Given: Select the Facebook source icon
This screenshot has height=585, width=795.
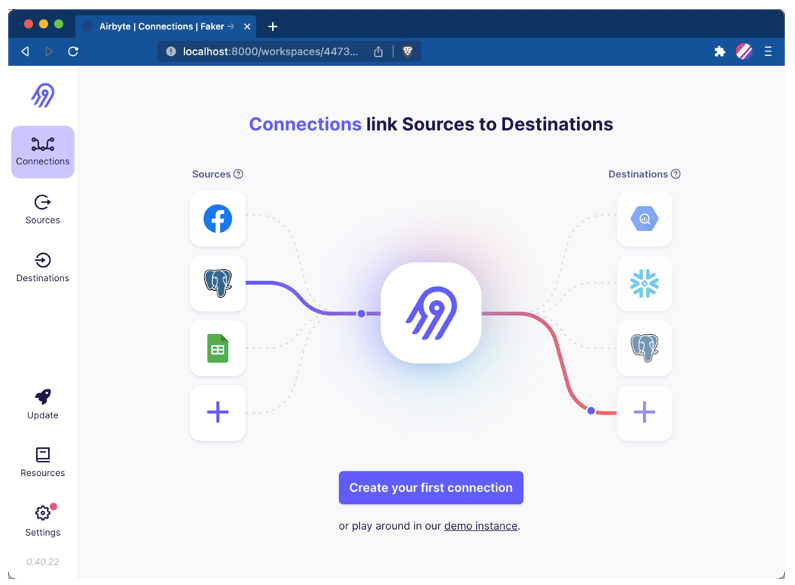Looking at the screenshot, I should [x=218, y=219].
